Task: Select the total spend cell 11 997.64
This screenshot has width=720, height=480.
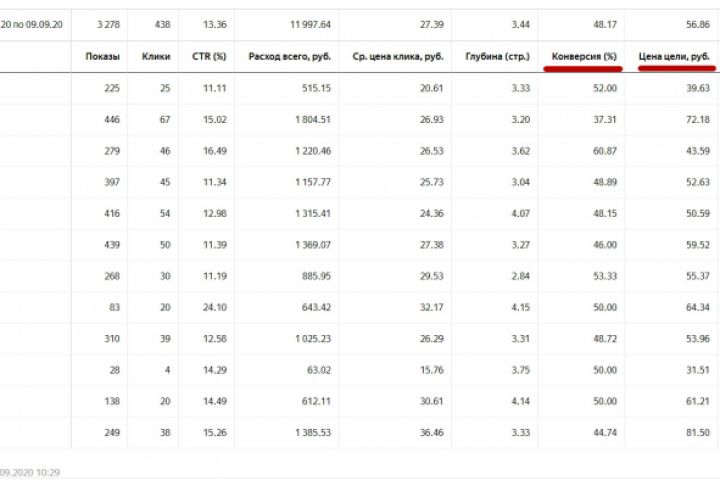Action: (310, 21)
